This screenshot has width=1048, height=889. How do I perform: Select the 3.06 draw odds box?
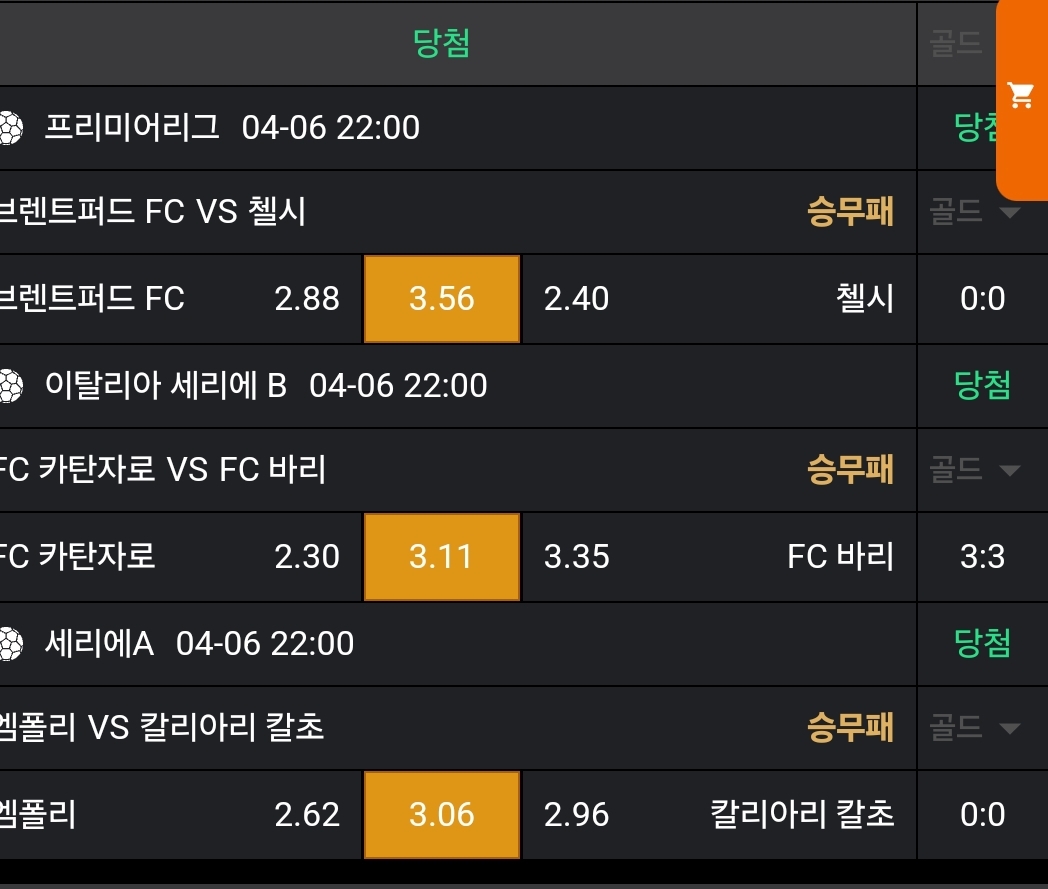(442, 815)
